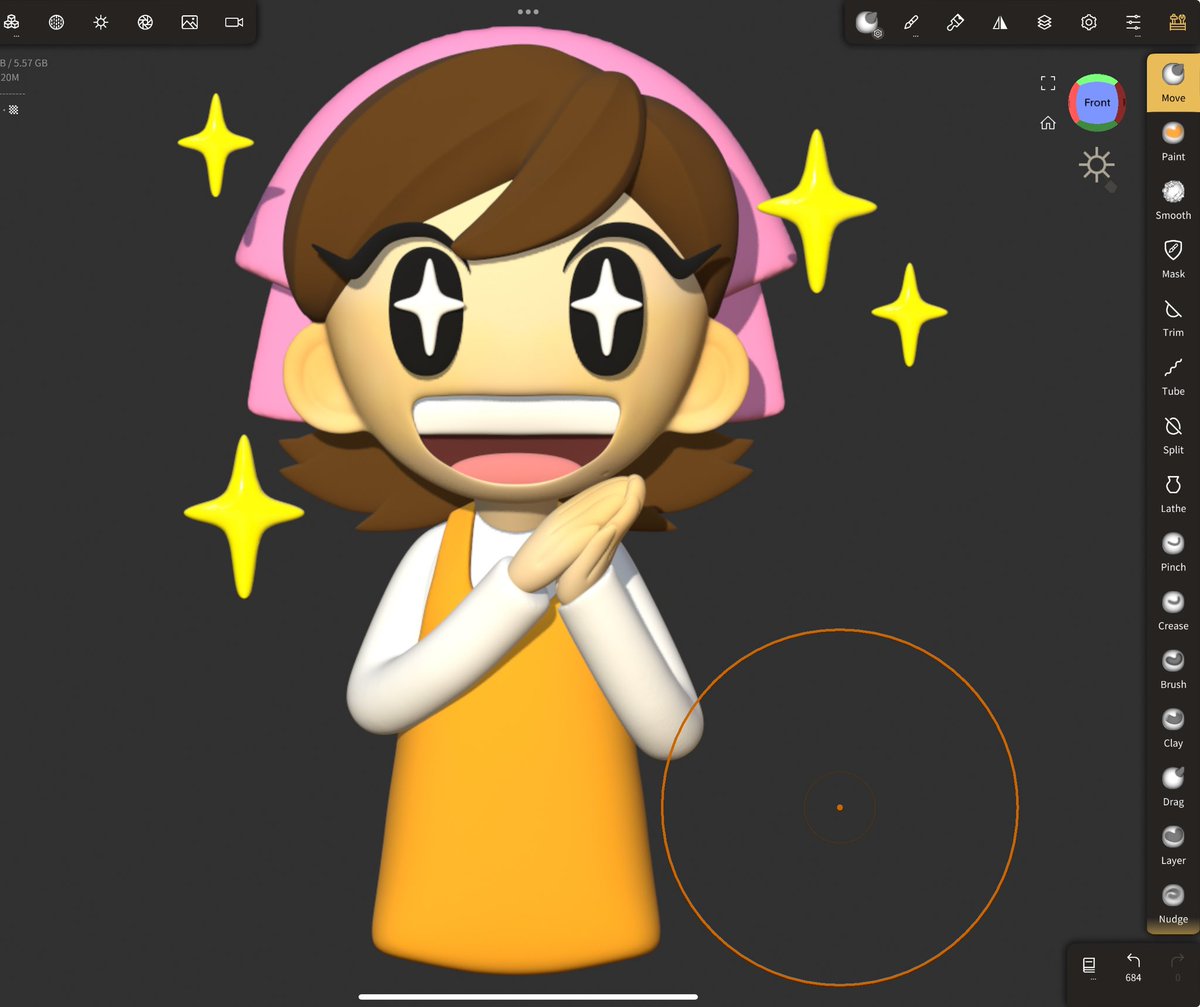Screen dimensions: 1200x1007
Task: Select the Tube tool
Action: click(1173, 376)
